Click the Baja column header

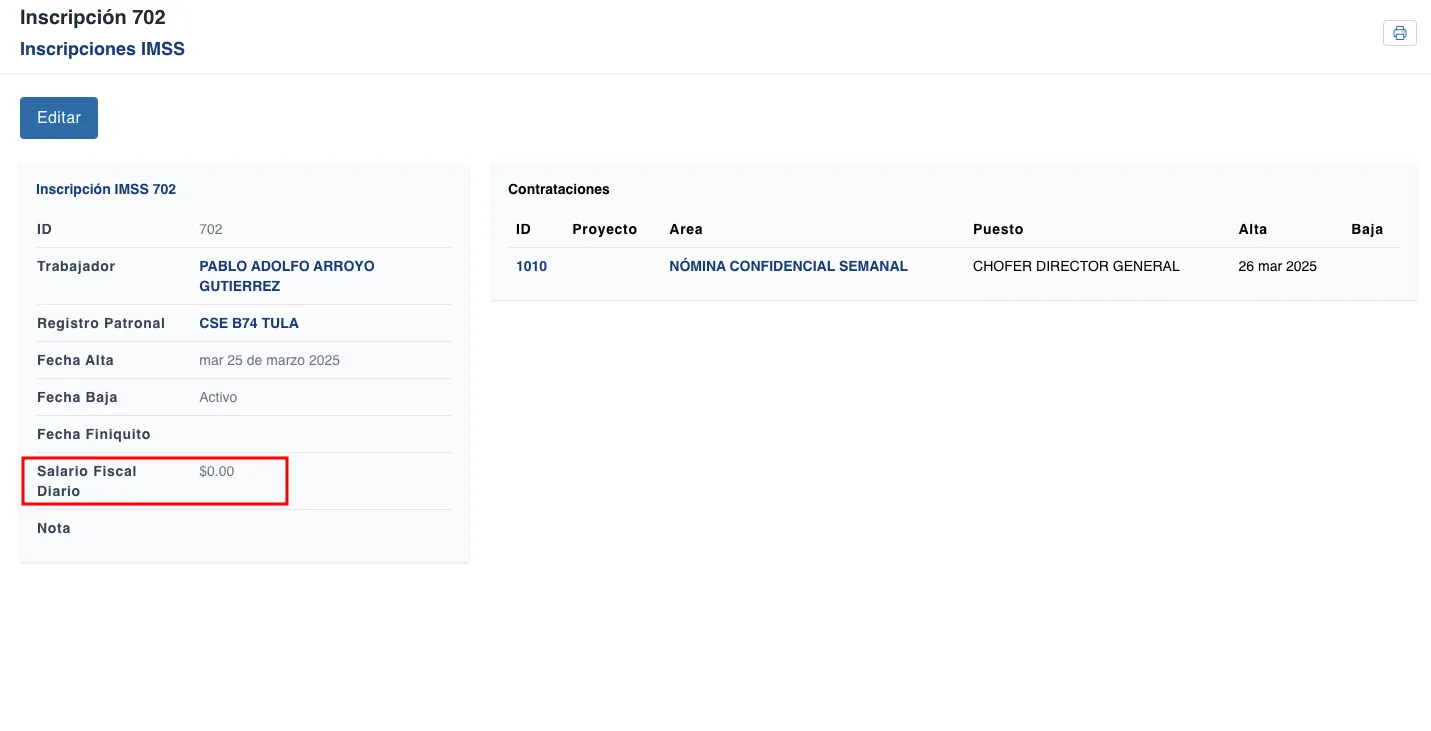click(x=1366, y=229)
